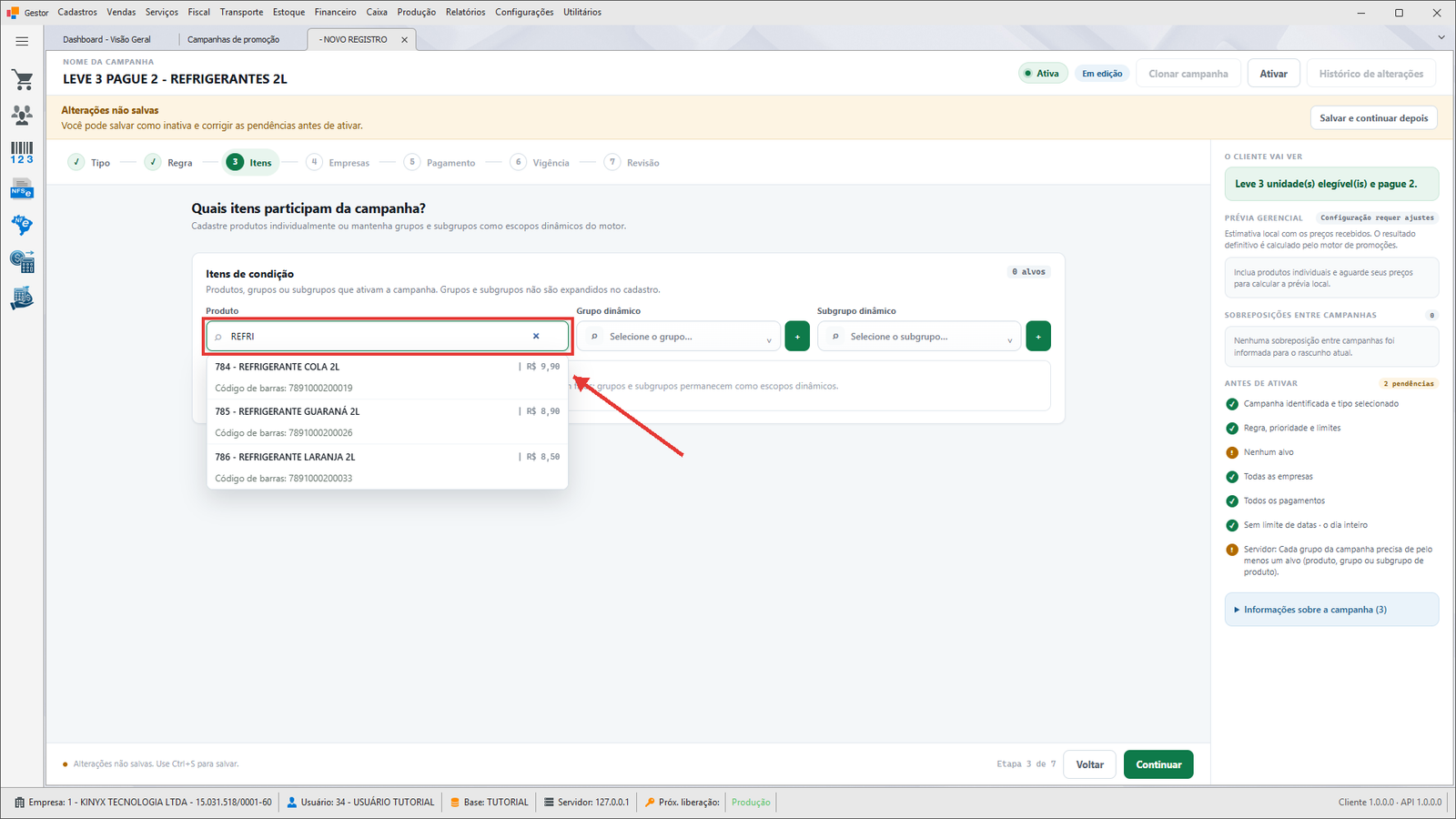The width and height of the screenshot is (1456, 819).
Task: Expand Informações sobre a campanha section
Action: tap(1331, 610)
